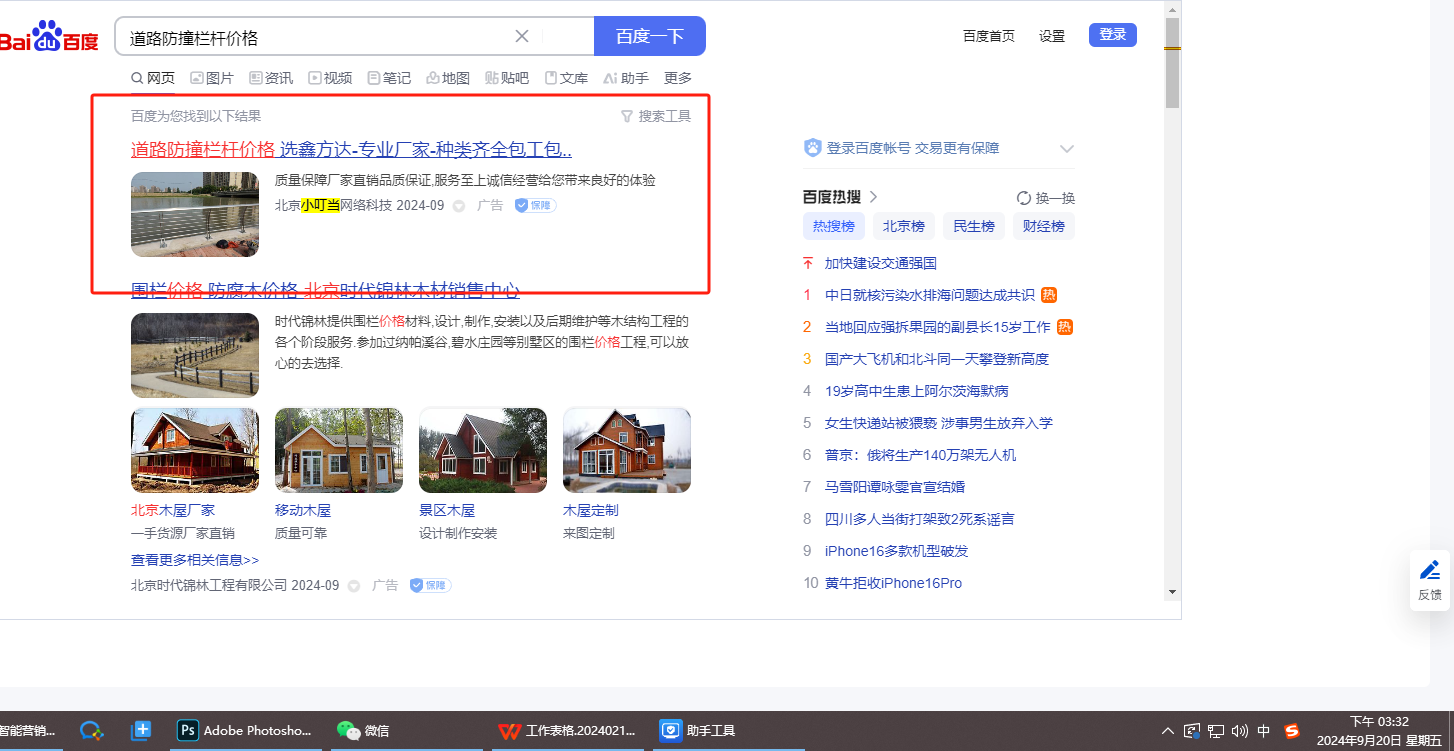This screenshot has height=751, width=1454.
Task: Open the 反馈 feedback pencil icon
Action: [x=1429, y=571]
